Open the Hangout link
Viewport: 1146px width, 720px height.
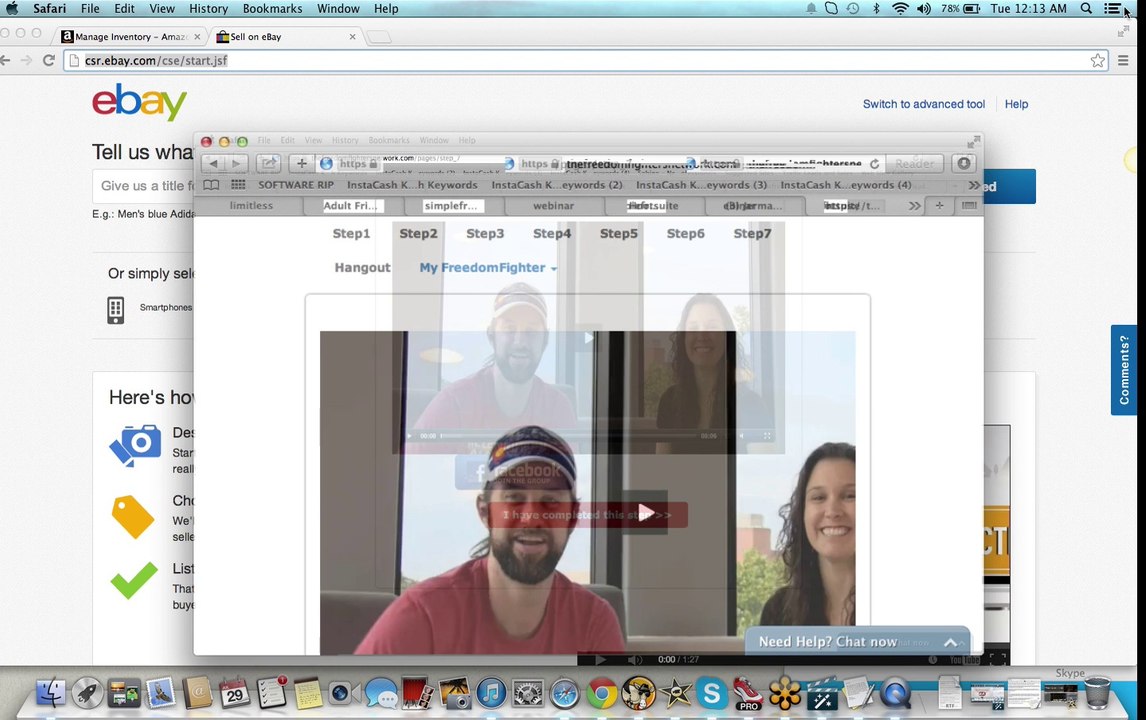pyautogui.click(x=363, y=268)
